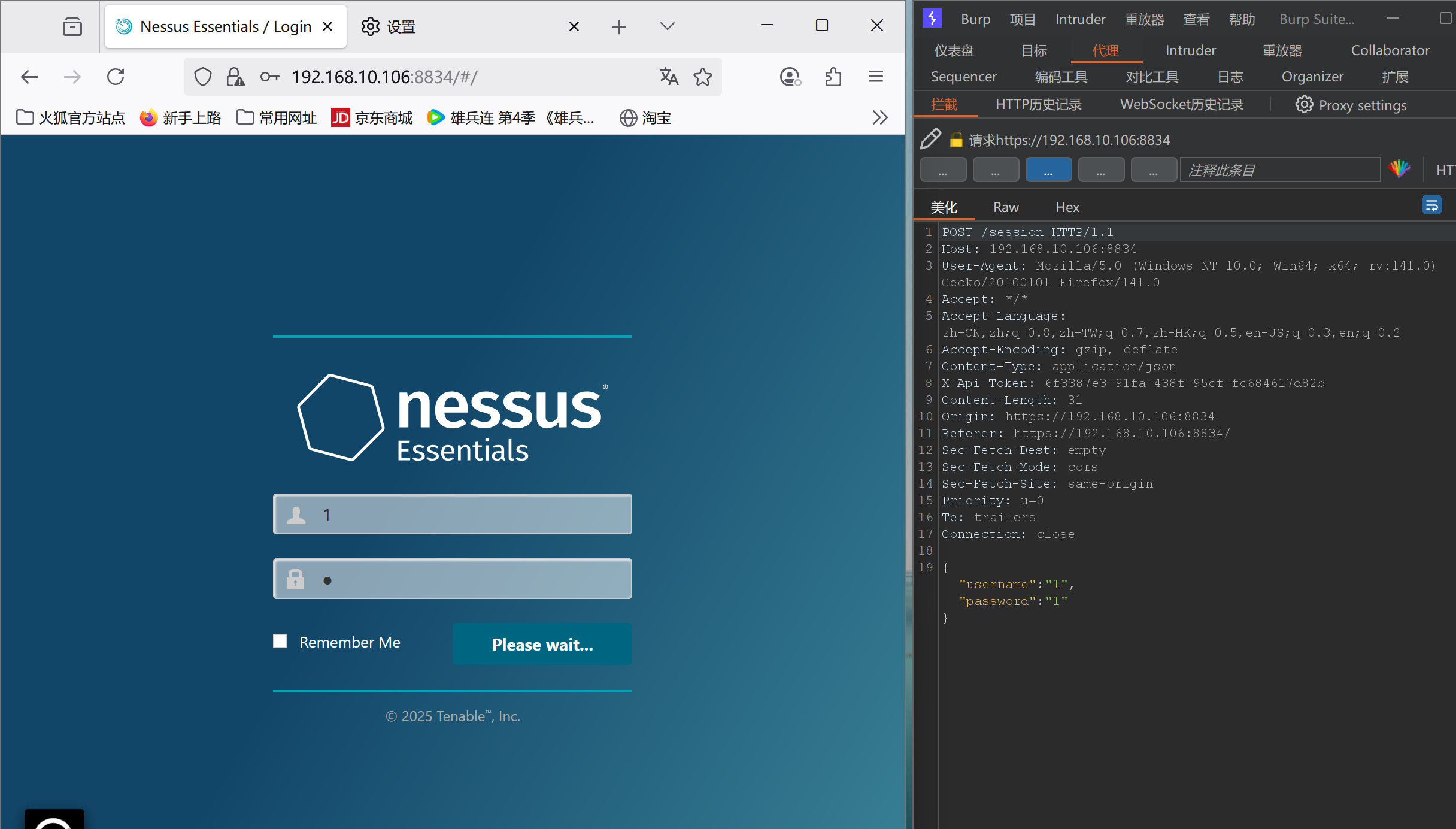Screen dimensions: 1456x829
Task: Open the Intruder menu in the menu bar
Action: [x=1080, y=19]
